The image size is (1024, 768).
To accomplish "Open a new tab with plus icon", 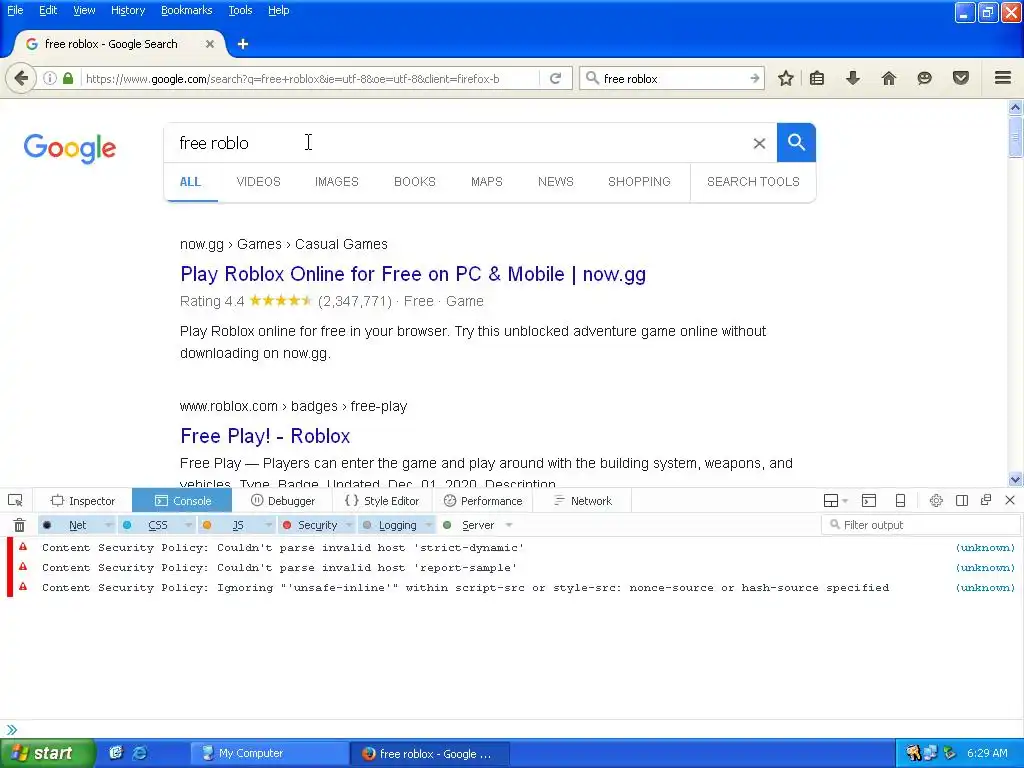I will click(x=243, y=44).
